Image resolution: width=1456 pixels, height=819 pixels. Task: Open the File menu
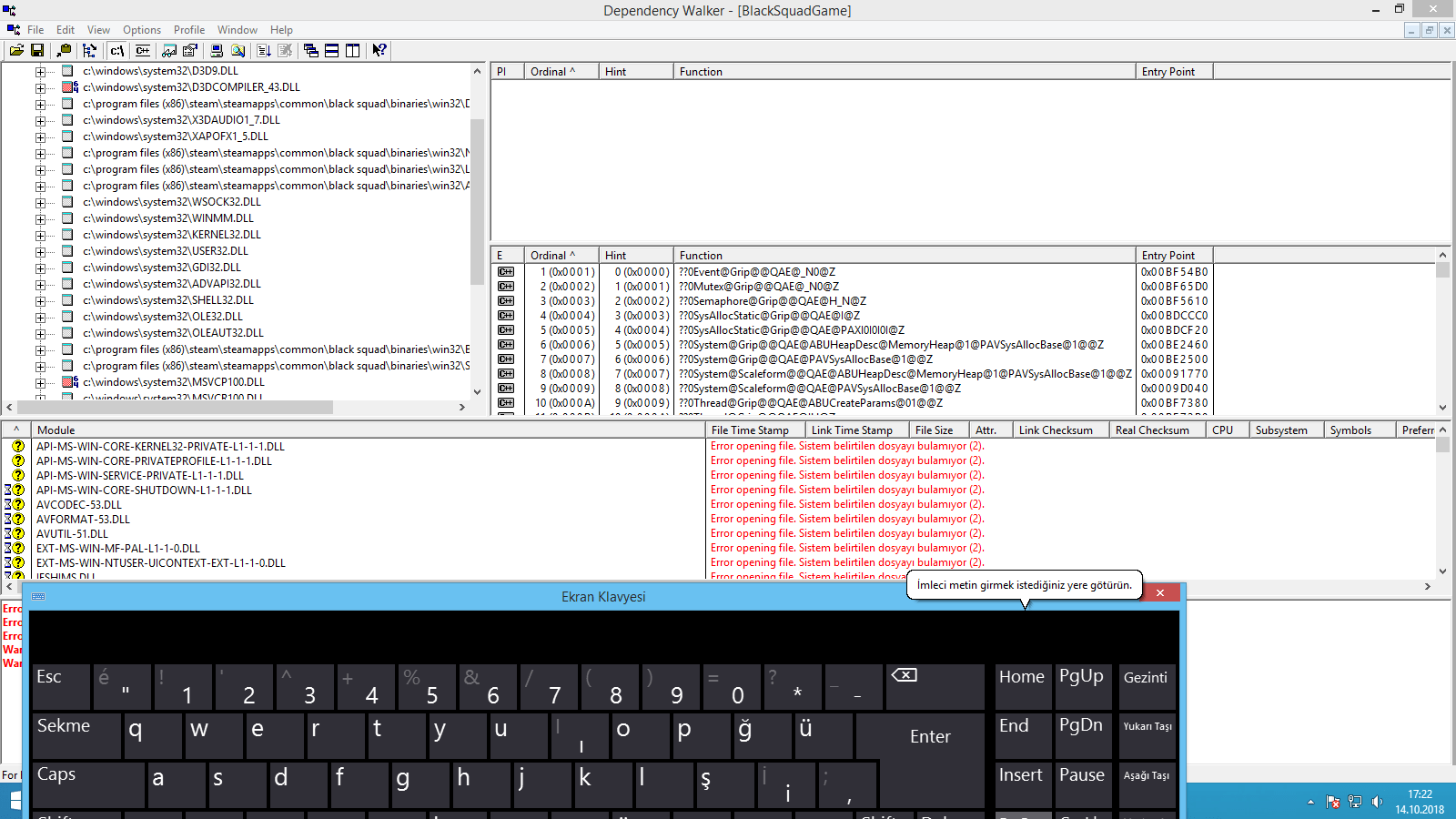[x=35, y=30]
